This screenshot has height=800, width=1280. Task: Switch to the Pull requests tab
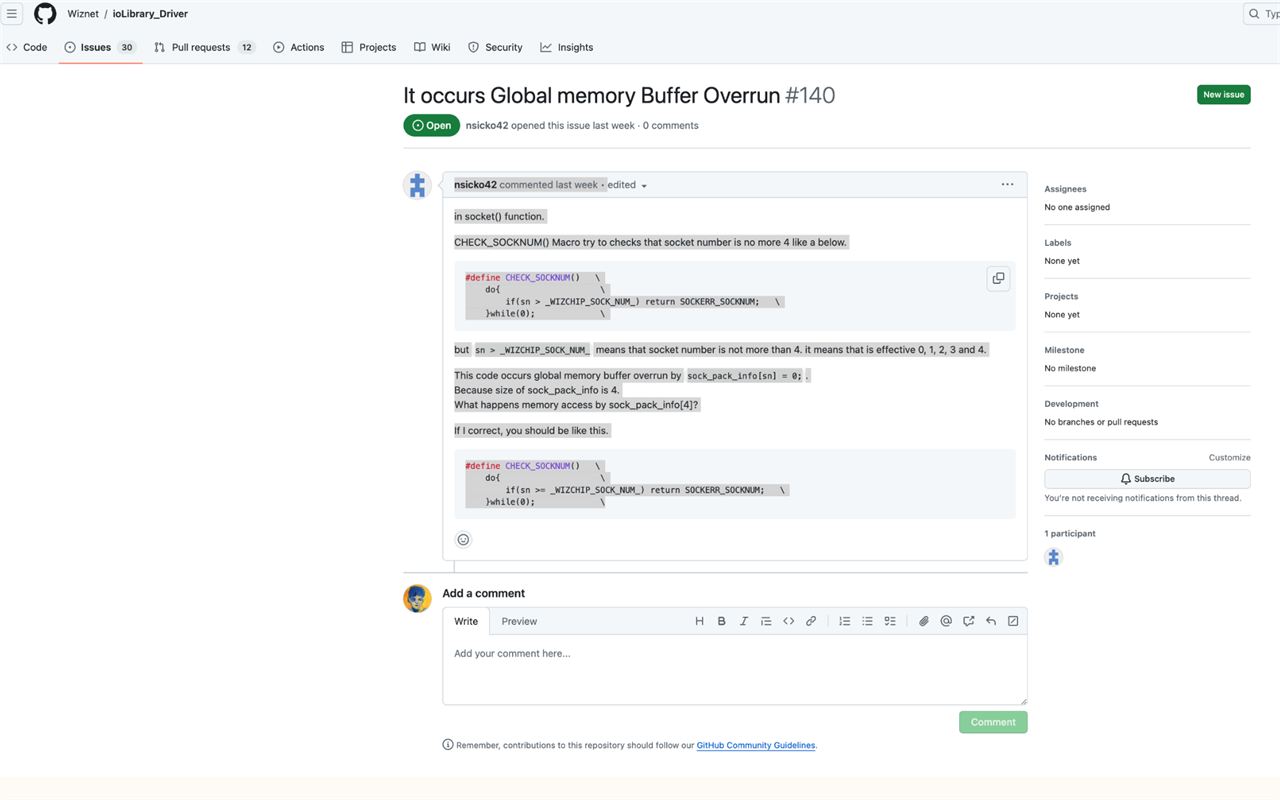(x=205, y=47)
